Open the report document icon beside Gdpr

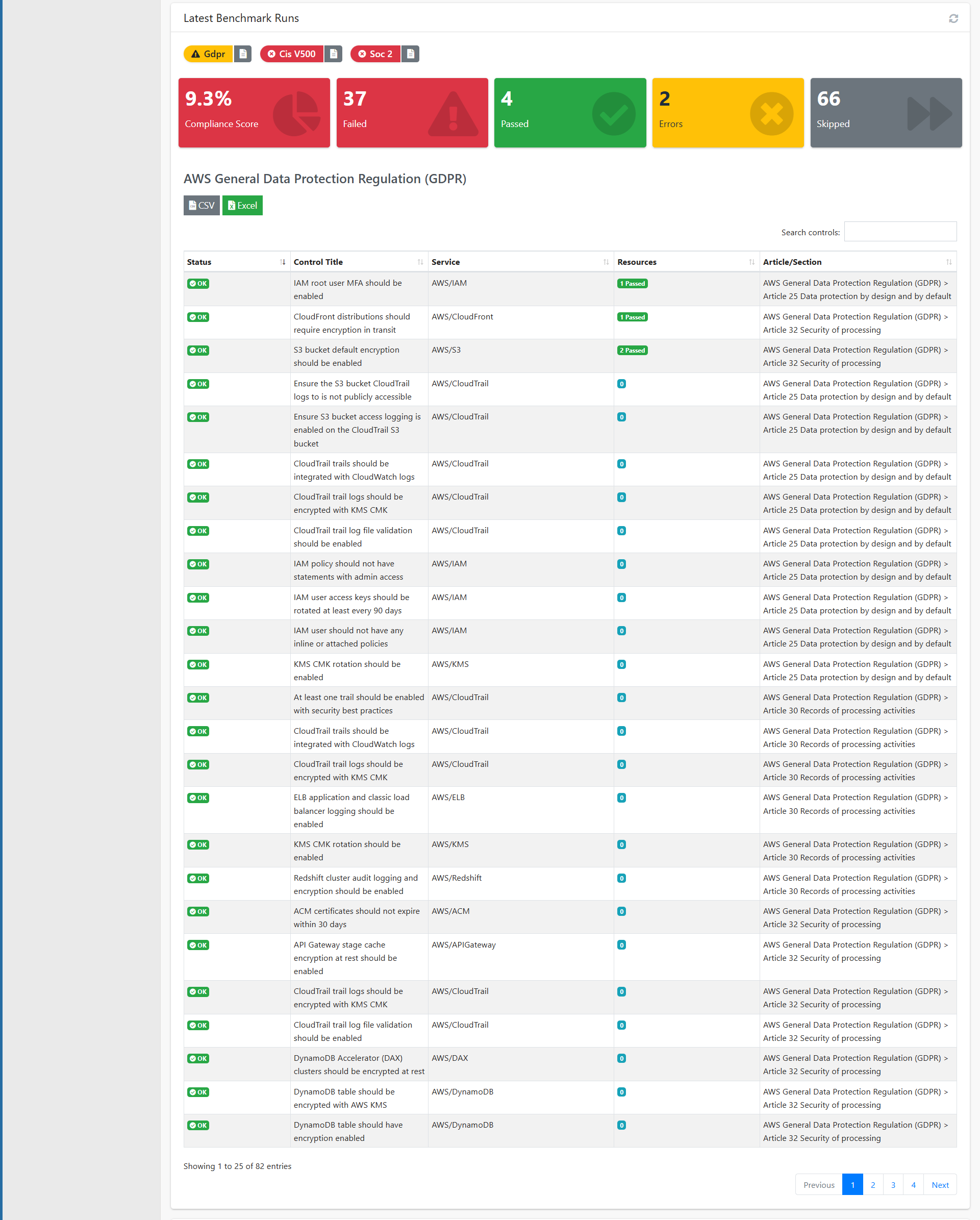(243, 54)
